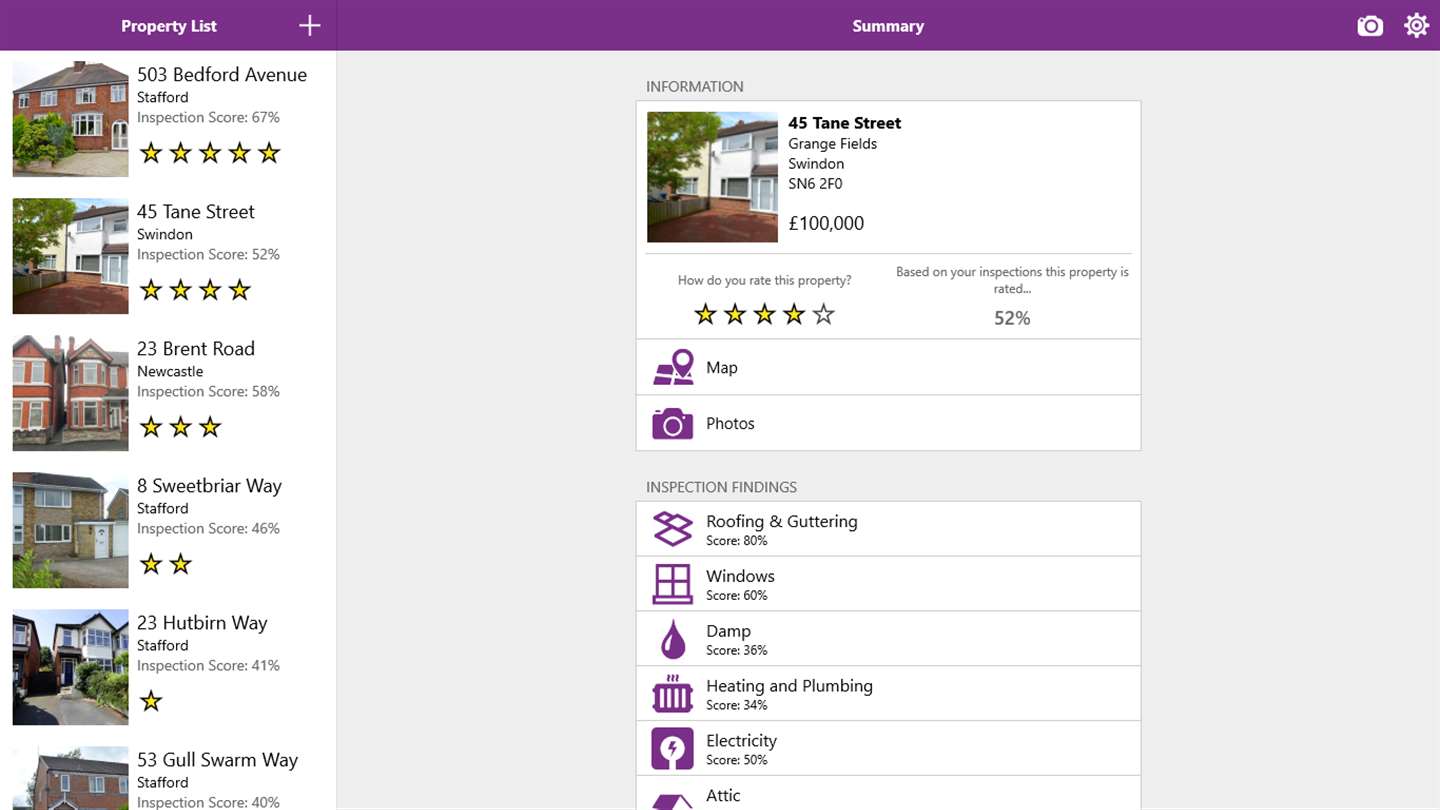Viewport: 1440px width, 810px height.
Task: Click 'Inspection Score: 46%' text
Action: click(208, 528)
